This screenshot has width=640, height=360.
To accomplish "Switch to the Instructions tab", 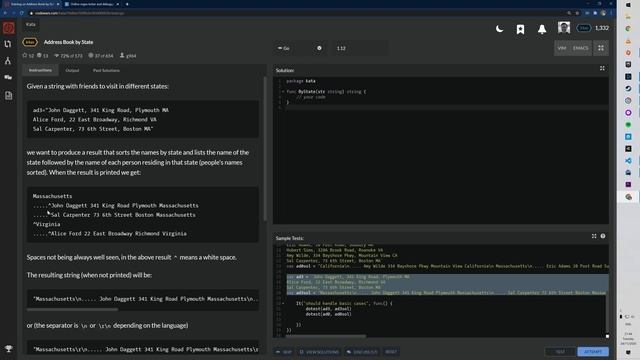I will [40, 70].
